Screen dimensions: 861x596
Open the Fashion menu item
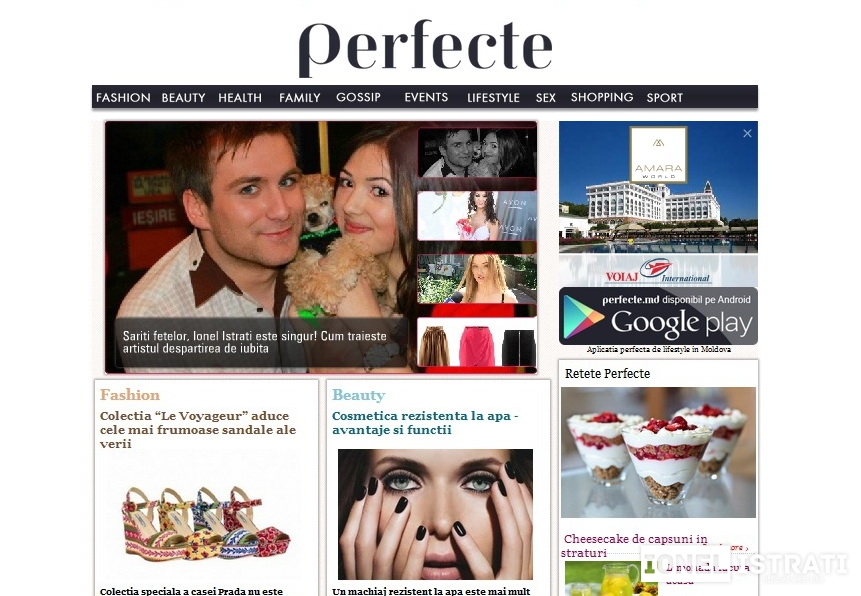[x=123, y=98]
